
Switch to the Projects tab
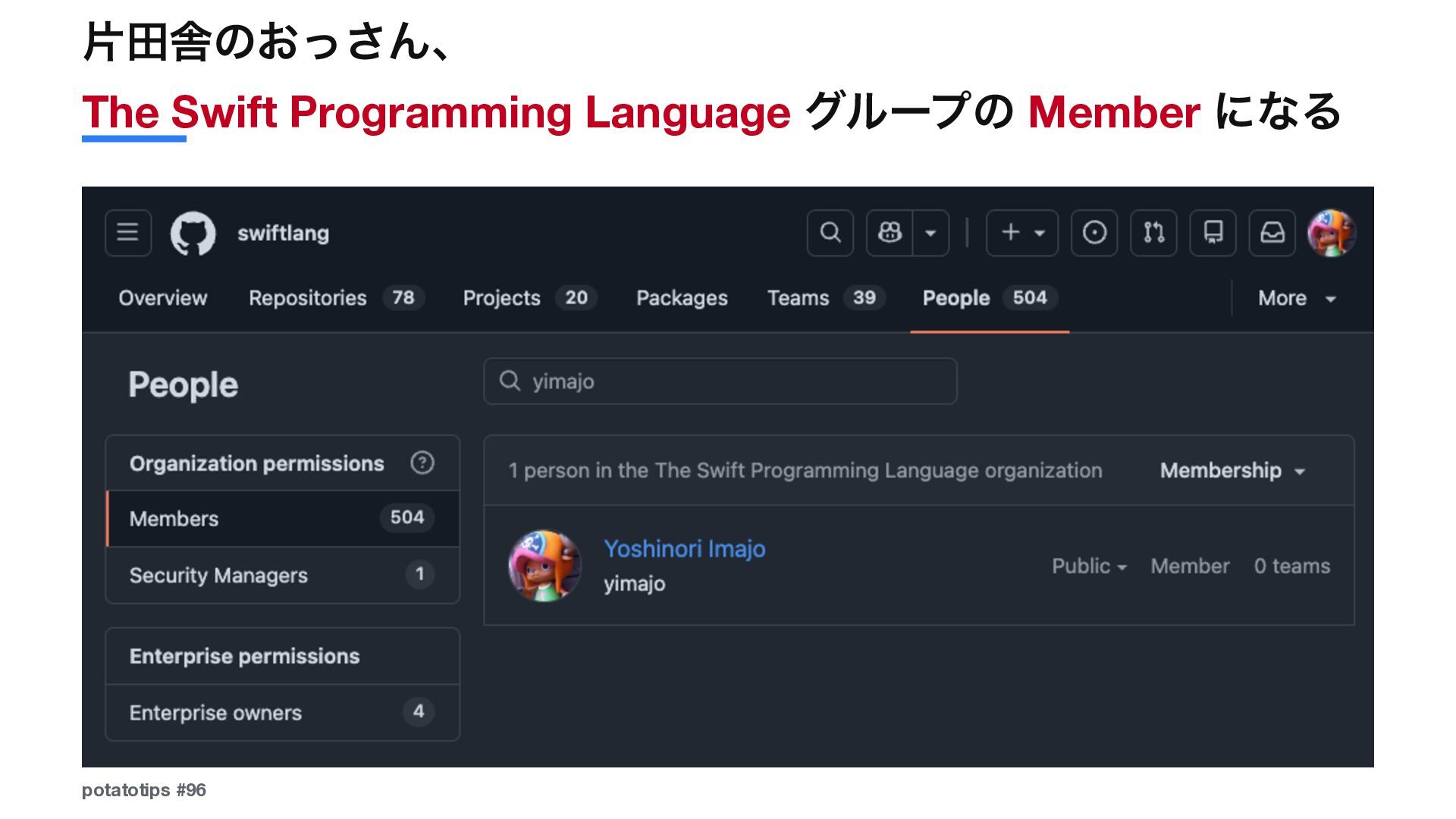click(x=529, y=298)
